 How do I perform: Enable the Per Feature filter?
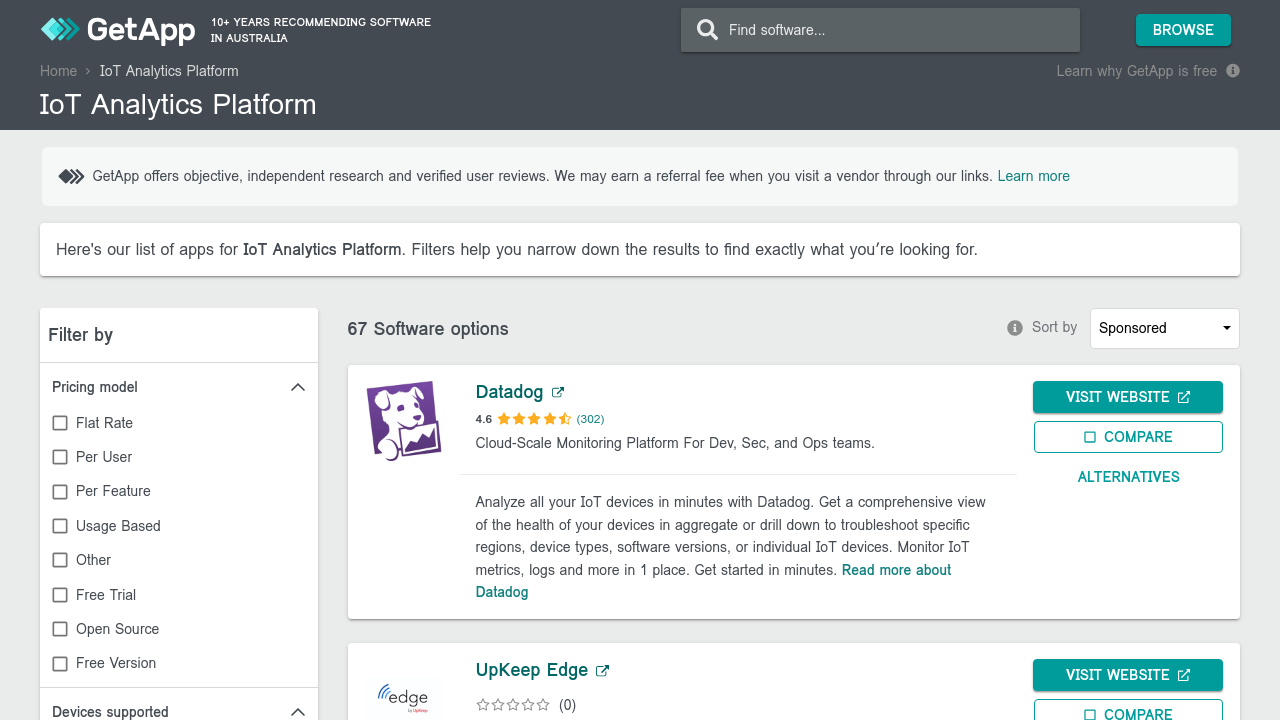pyautogui.click(x=60, y=492)
